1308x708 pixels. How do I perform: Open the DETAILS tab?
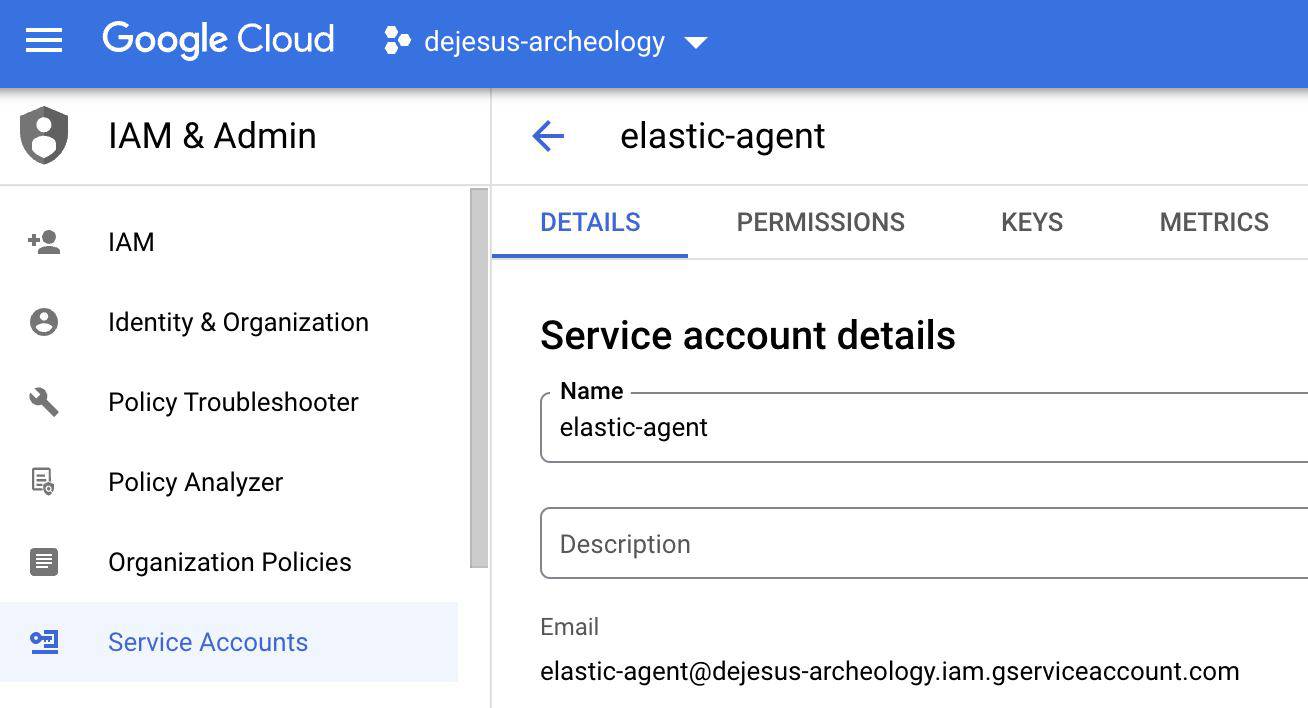point(590,222)
